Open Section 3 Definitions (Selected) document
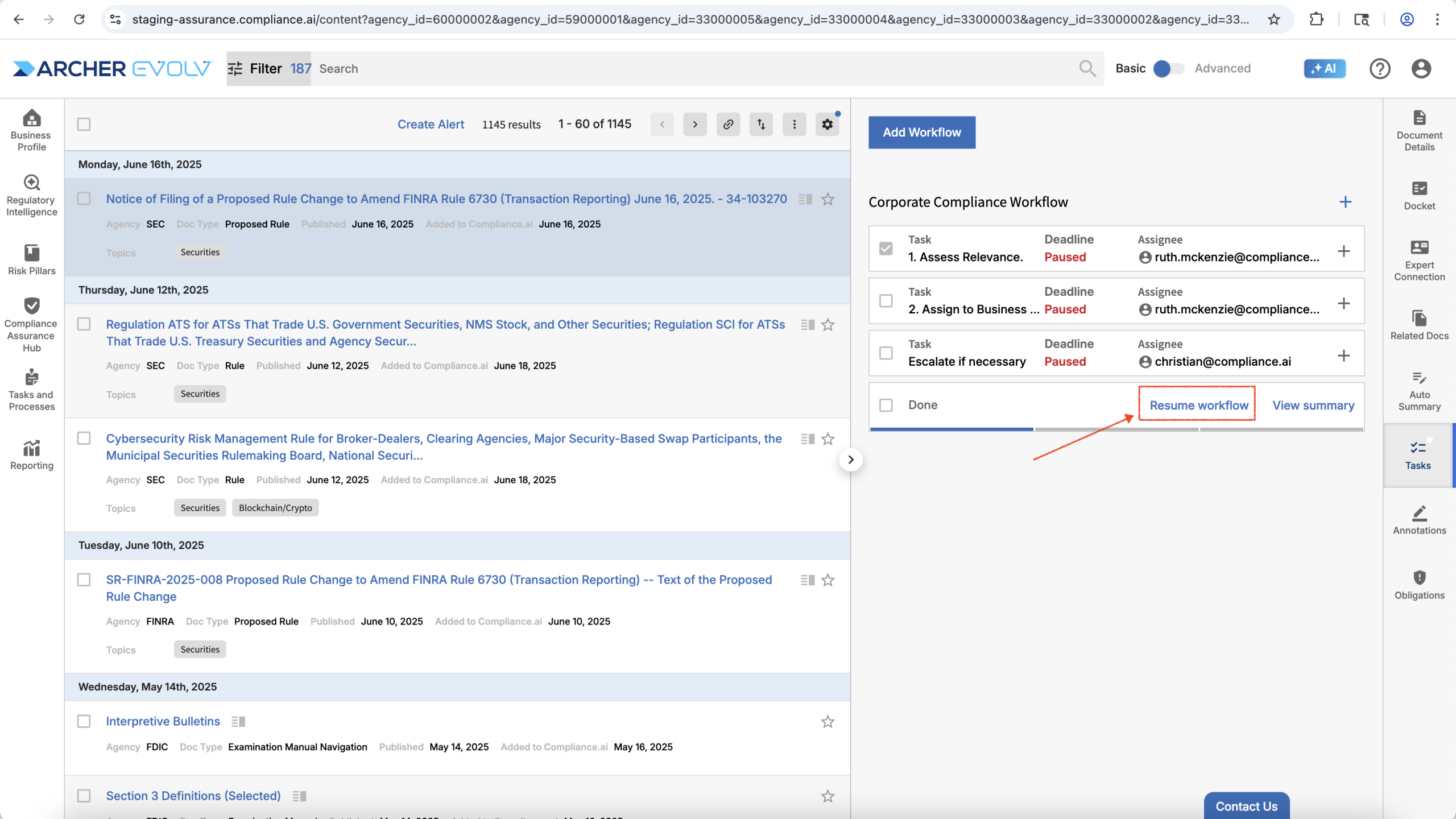 [x=193, y=796]
